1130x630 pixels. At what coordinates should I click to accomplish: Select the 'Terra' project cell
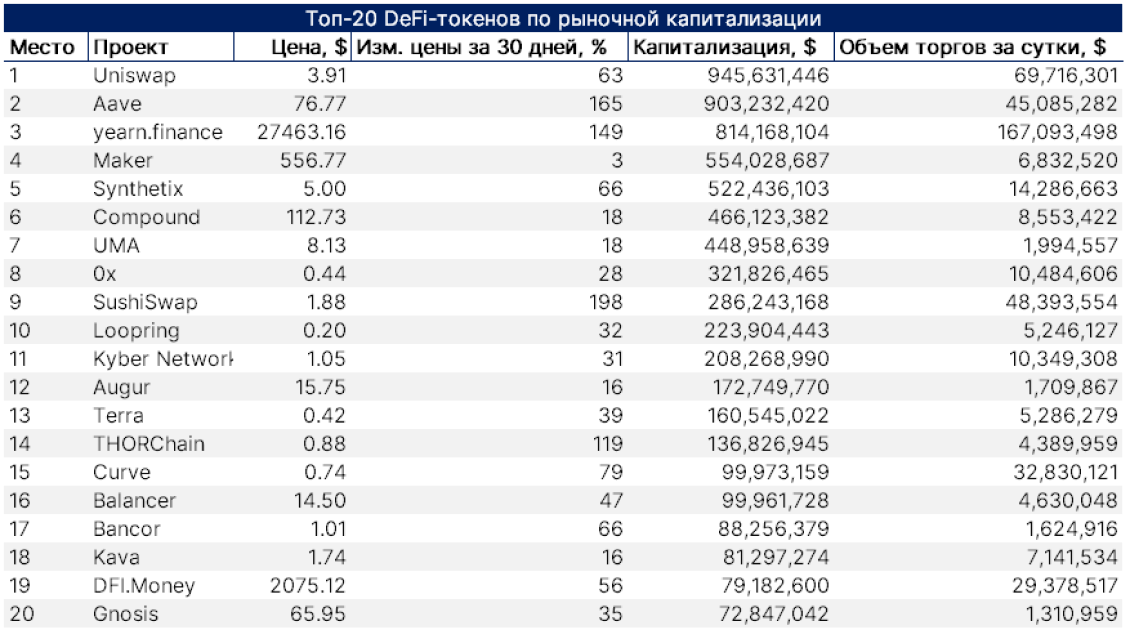click(x=118, y=415)
